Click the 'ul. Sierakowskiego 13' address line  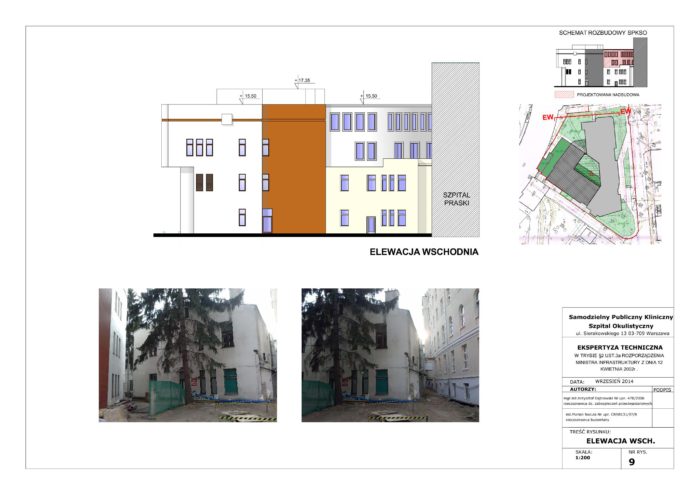(x=622, y=333)
